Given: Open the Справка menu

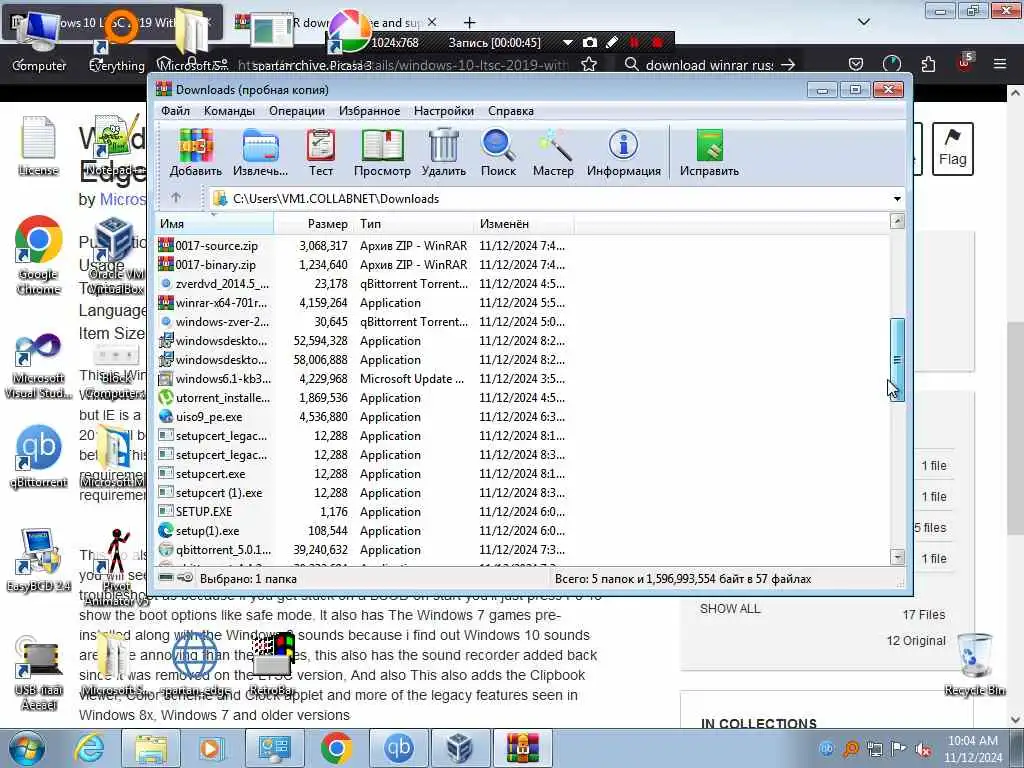Looking at the screenshot, I should pos(511,111).
